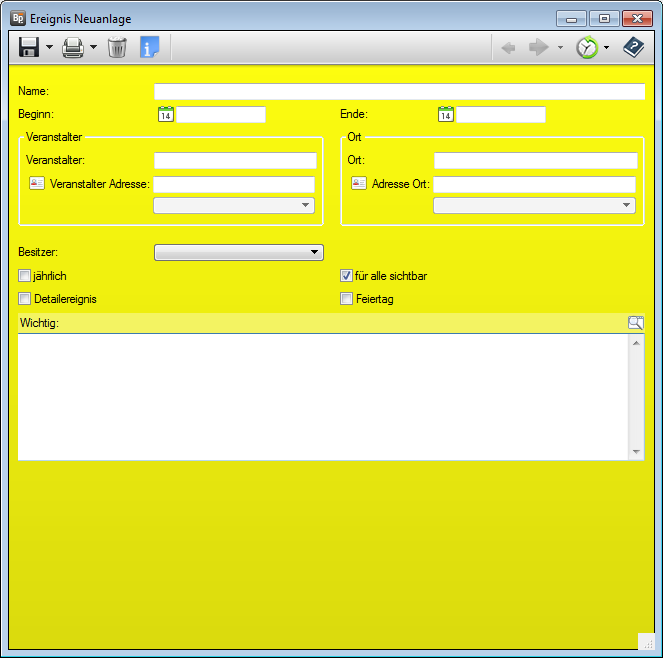Open the clock history dropdown arrow
663x658 pixels.
coord(606,48)
